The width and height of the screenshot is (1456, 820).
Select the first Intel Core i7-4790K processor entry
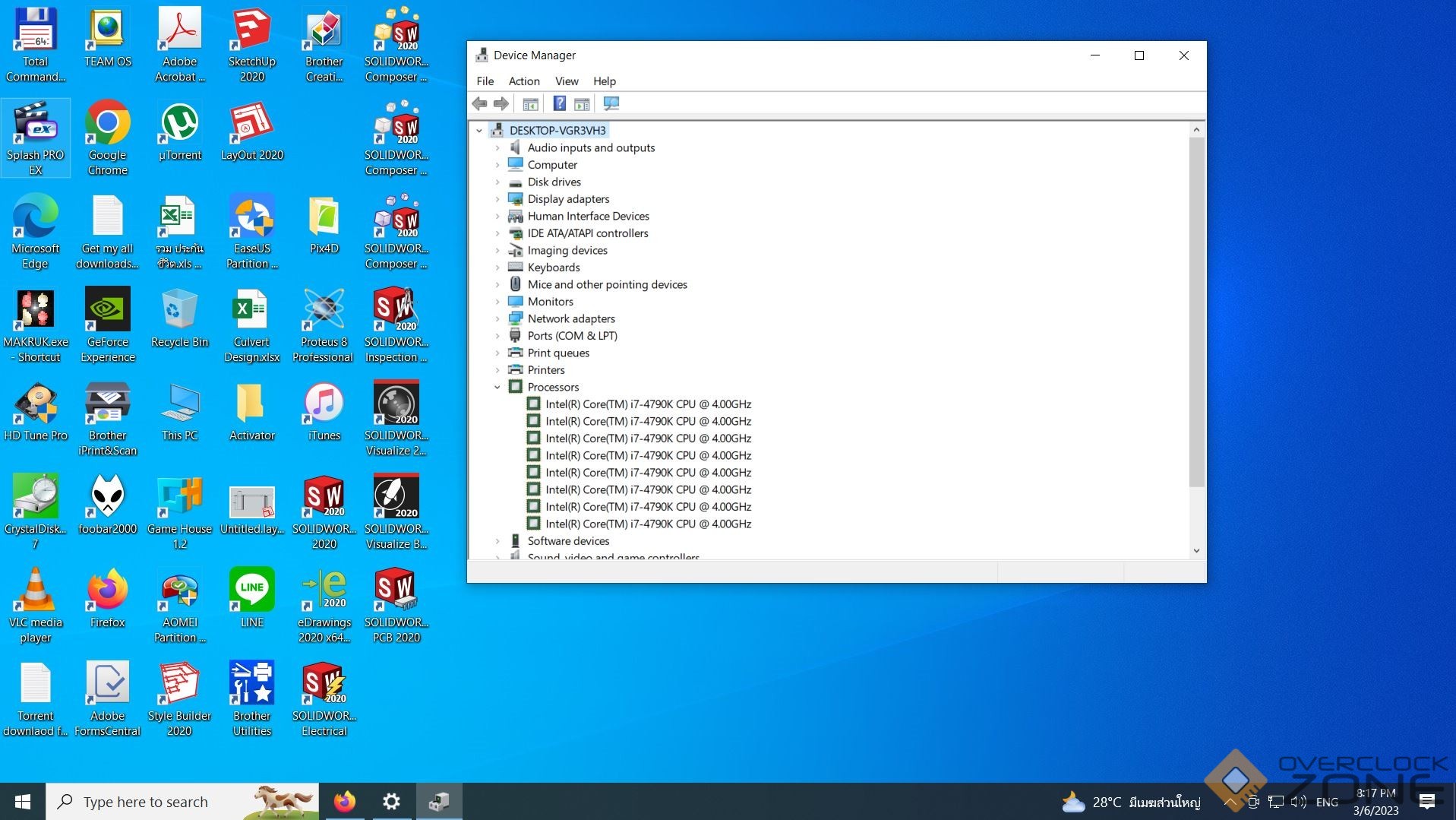(x=647, y=404)
